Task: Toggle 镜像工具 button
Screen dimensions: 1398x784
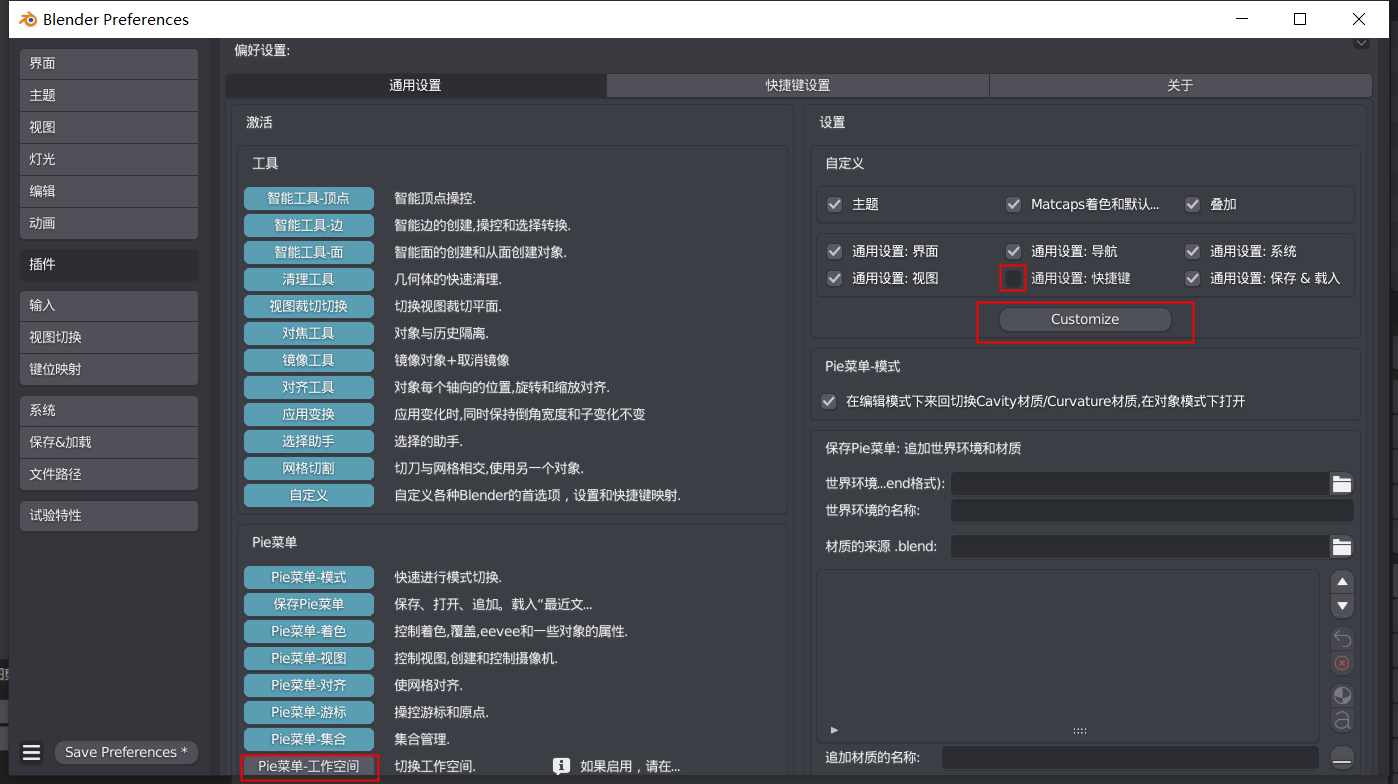Action: pyautogui.click(x=309, y=360)
